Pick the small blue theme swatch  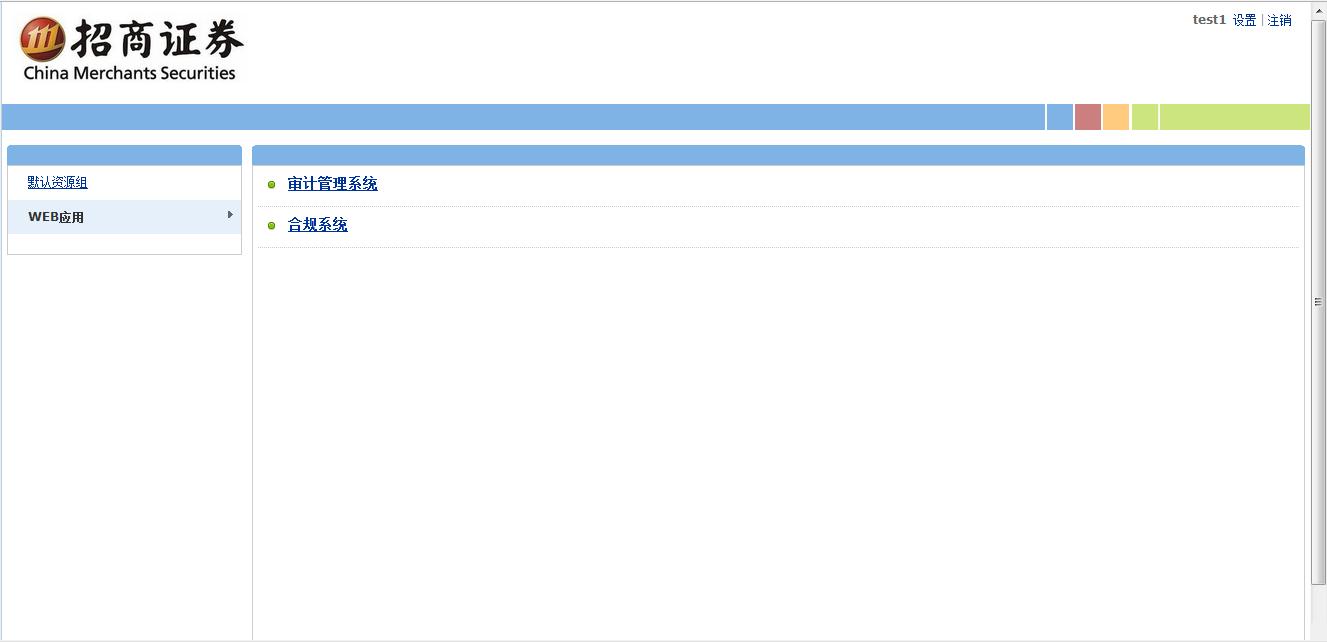tap(1060, 117)
